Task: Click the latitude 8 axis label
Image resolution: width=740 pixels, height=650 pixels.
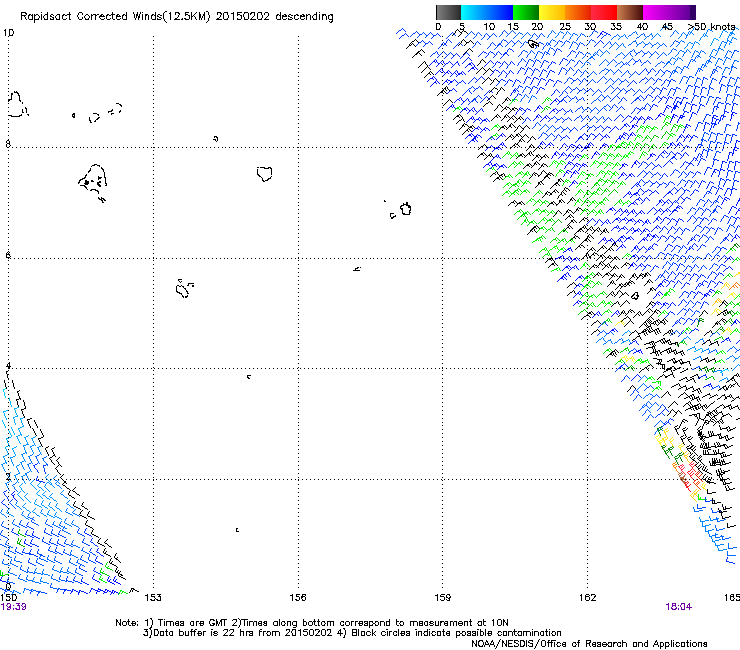Action: pyautogui.click(x=8, y=144)
